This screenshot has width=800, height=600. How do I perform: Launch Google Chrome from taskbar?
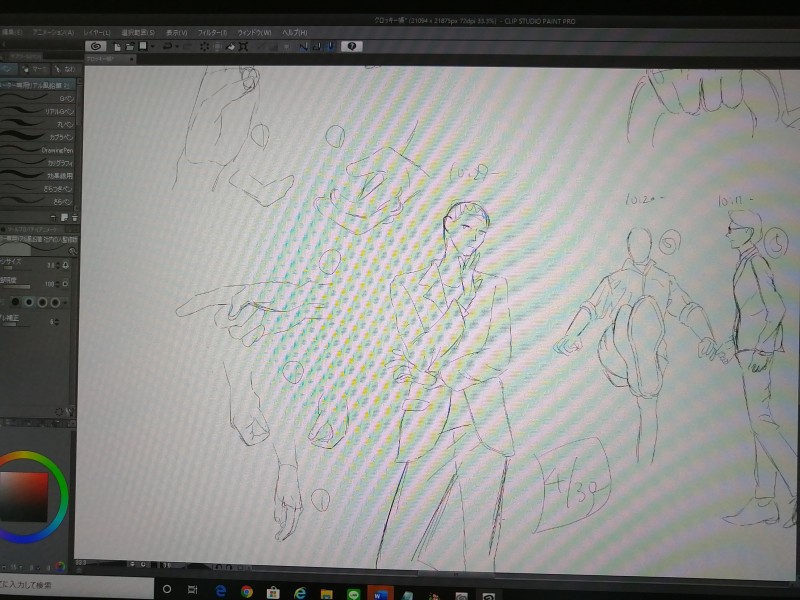click(247, 592)
